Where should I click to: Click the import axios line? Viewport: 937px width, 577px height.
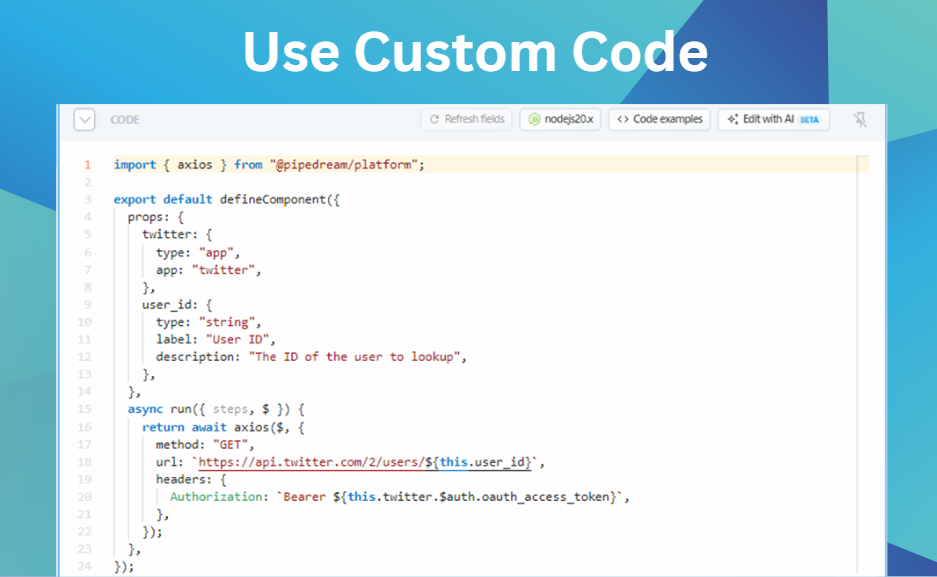(x=269, y=165)
